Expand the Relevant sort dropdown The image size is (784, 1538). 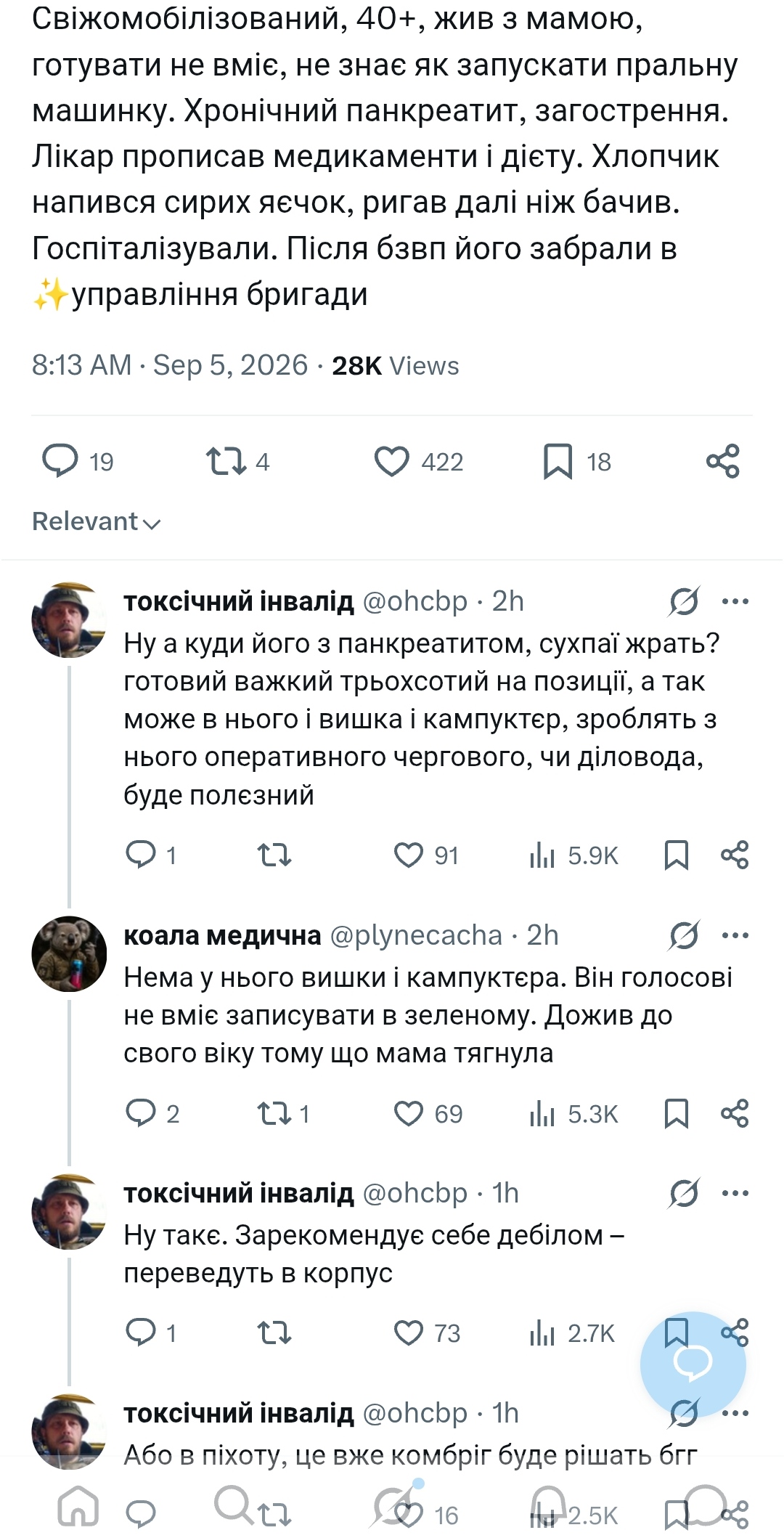point(96,521)
